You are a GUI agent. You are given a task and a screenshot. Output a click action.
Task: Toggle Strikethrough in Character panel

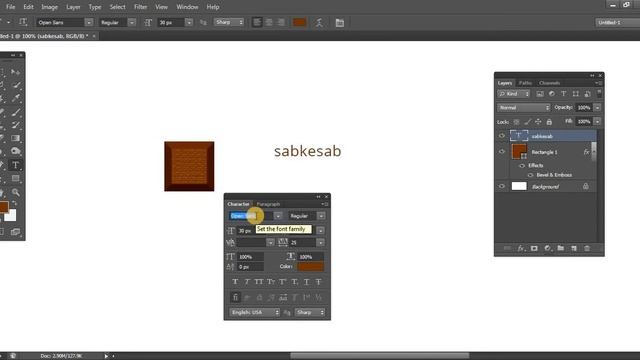pos(318,282)
